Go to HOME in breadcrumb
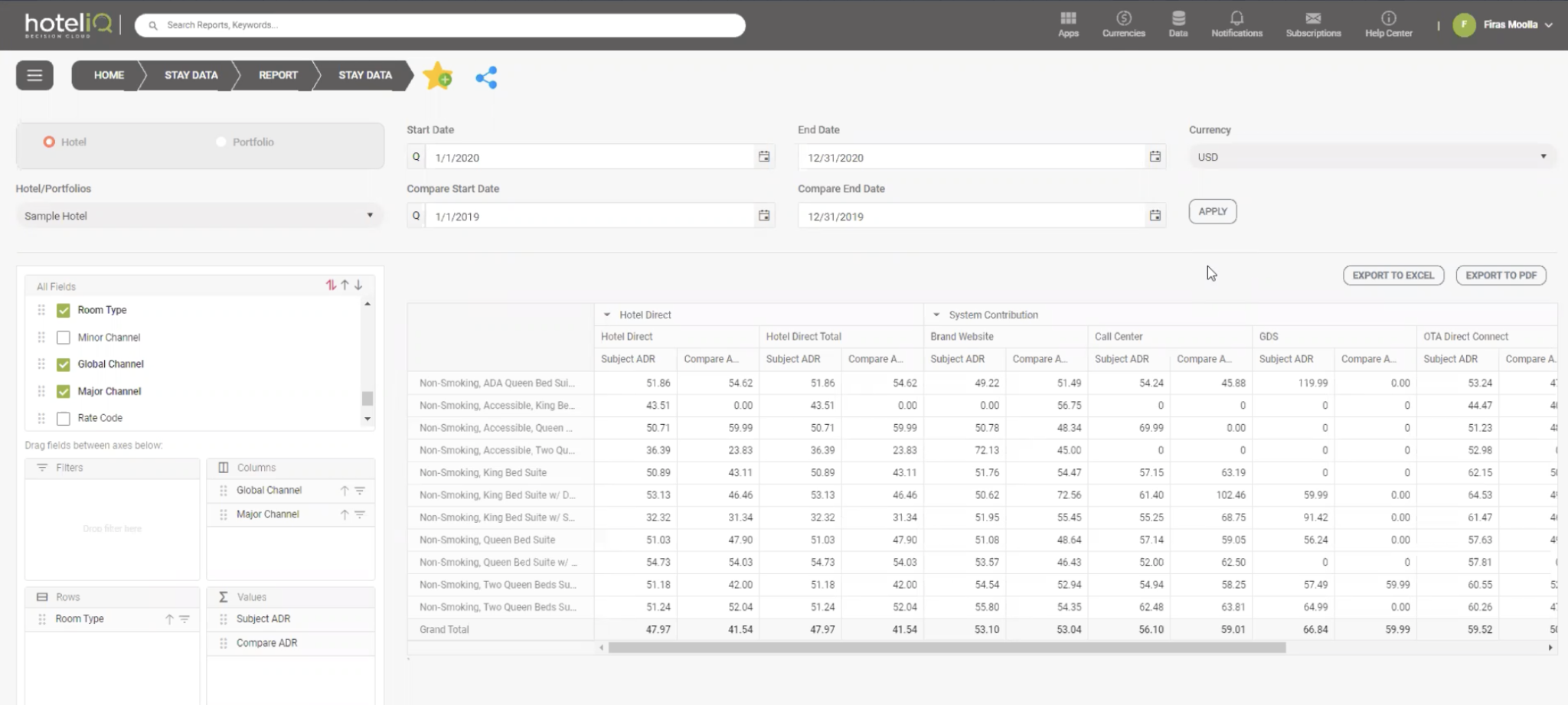The image size is (1568, 705). pos(109,75)
